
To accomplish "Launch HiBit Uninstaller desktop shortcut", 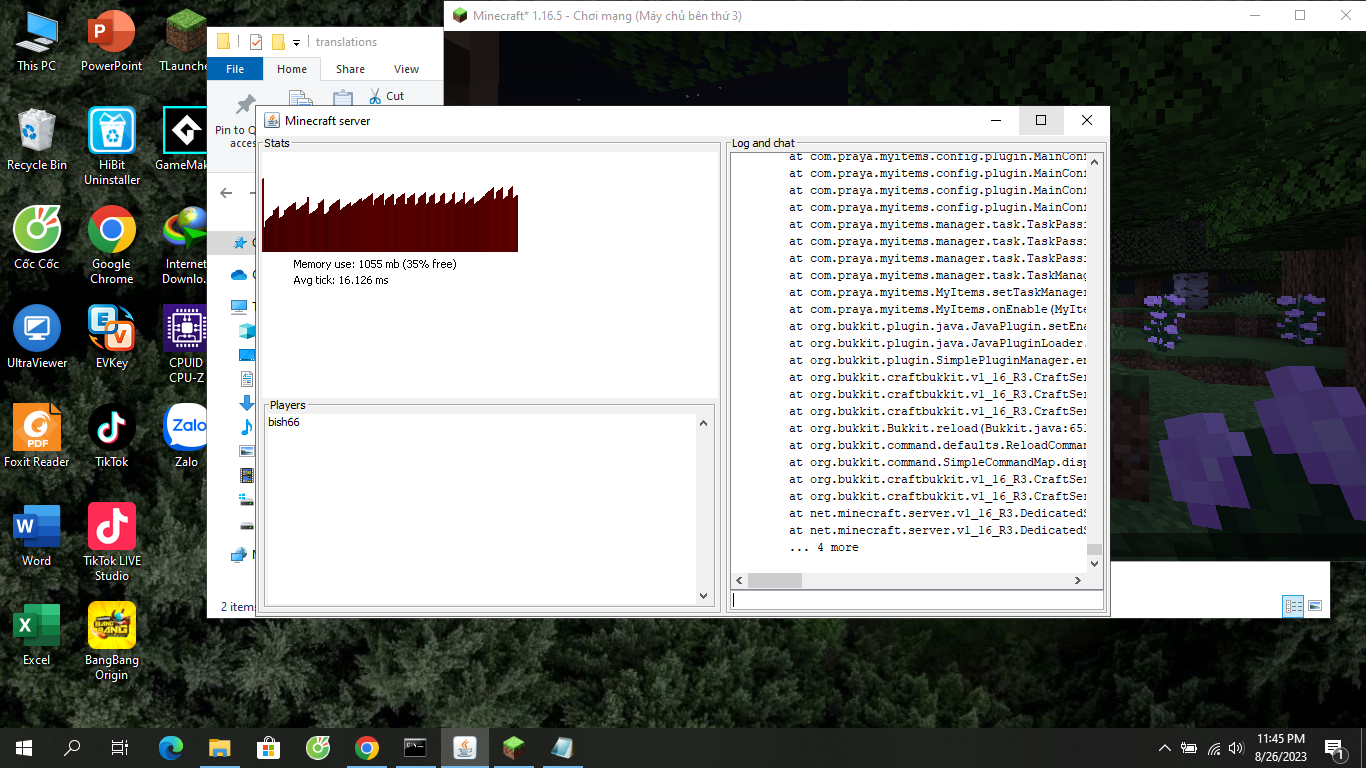I will tap(111, 147).
